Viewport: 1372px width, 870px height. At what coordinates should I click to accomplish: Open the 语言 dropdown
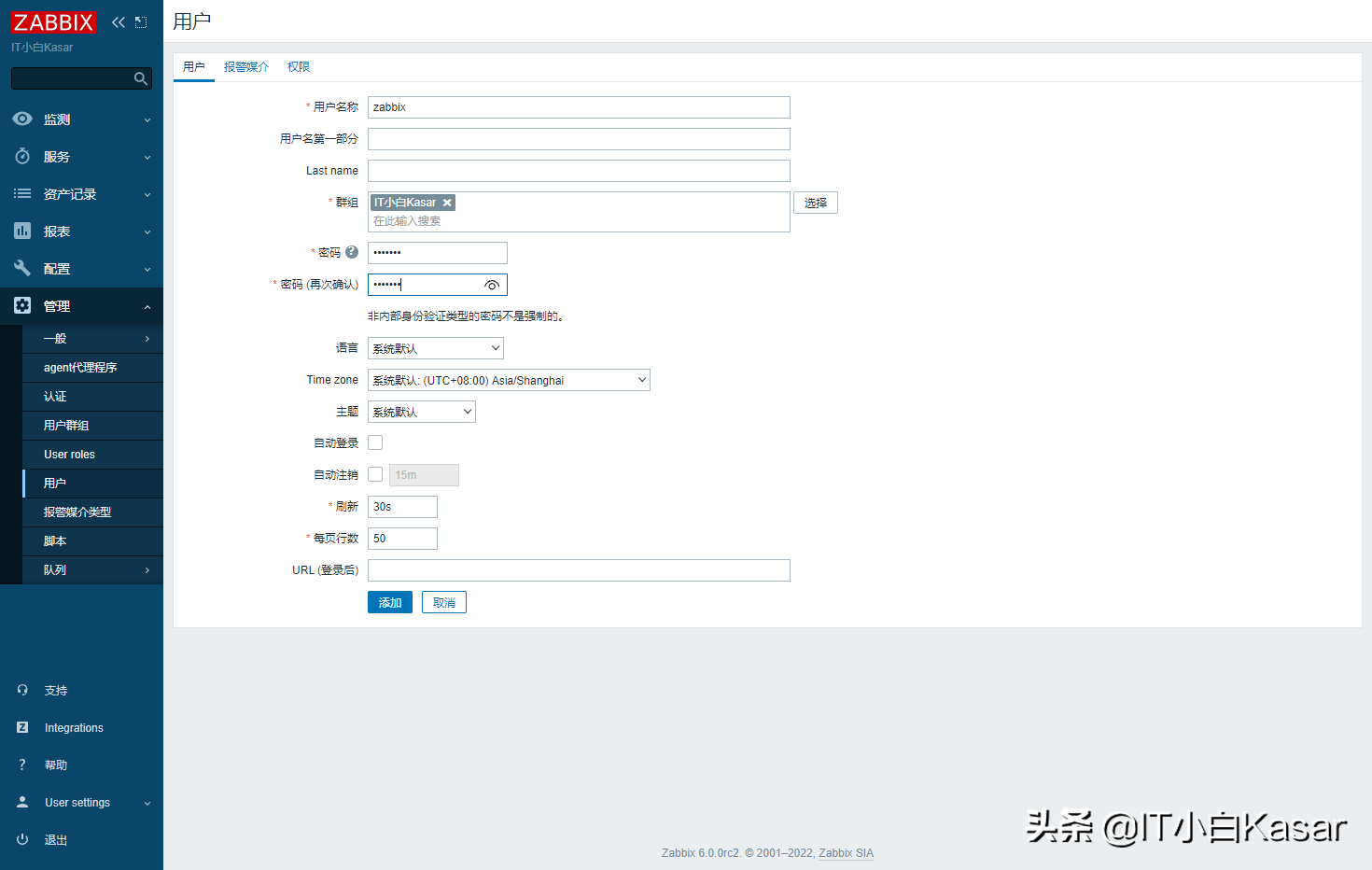(436, 348)
